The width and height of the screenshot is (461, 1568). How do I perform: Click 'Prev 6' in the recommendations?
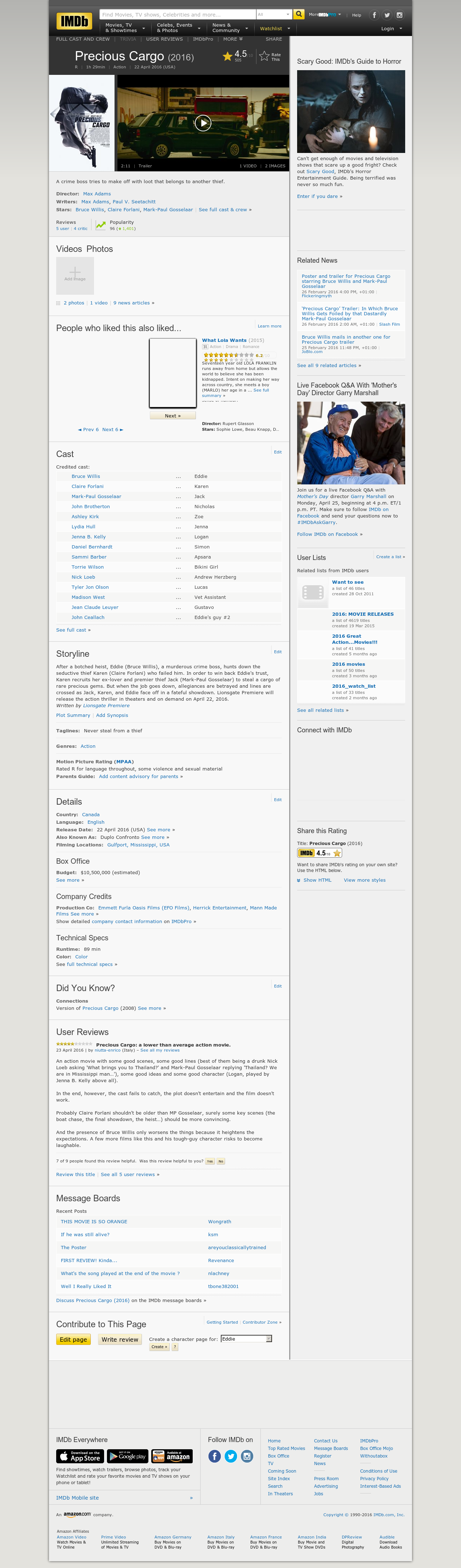coord(88,430)
